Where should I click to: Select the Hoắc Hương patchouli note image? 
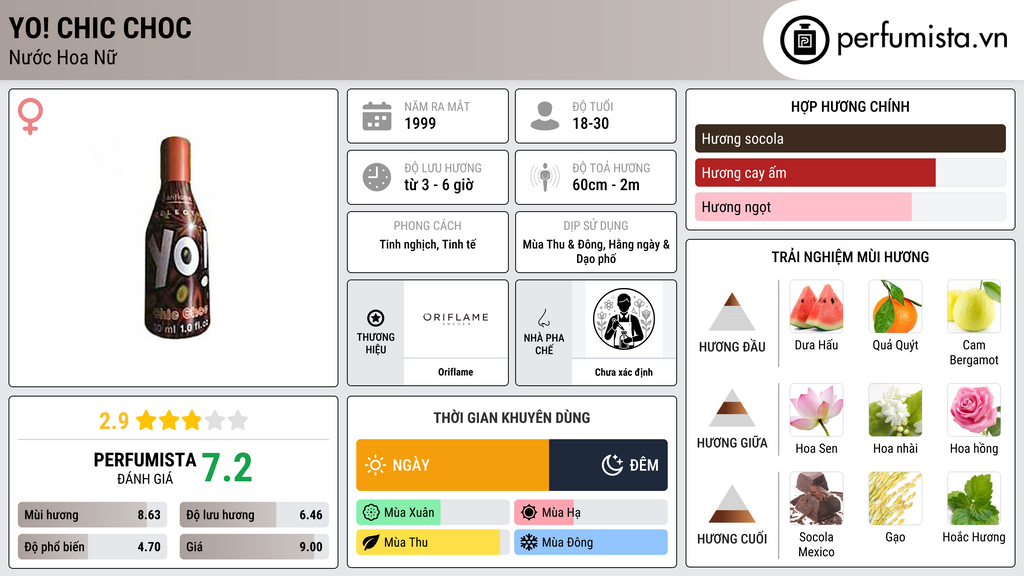click(x=974, y=498)
